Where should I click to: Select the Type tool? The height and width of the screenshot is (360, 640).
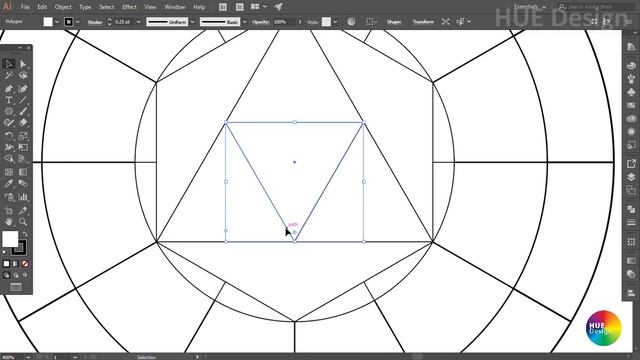point(9,100)
